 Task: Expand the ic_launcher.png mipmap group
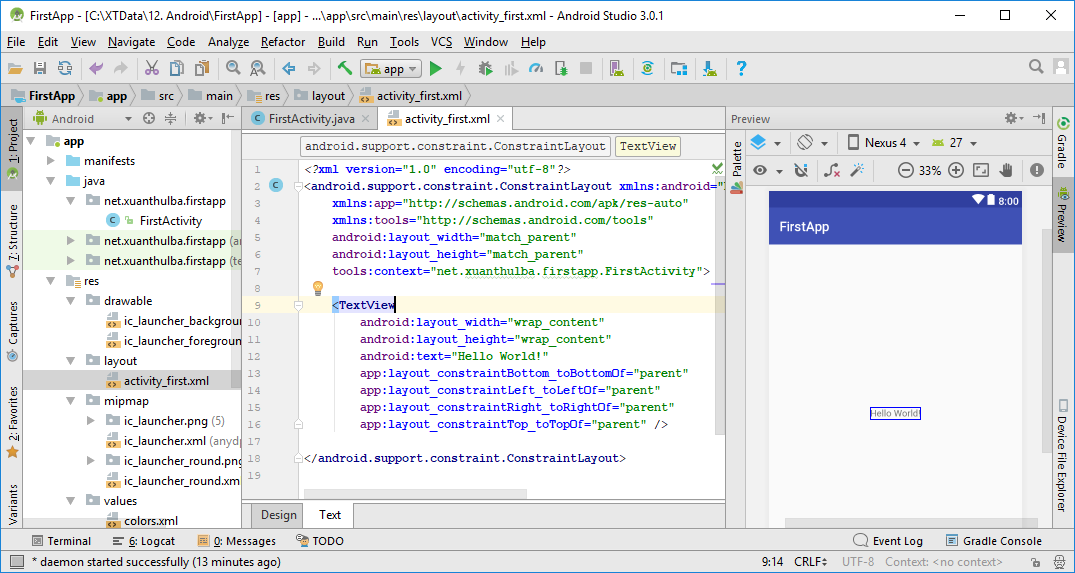click(x=91, y=420)
